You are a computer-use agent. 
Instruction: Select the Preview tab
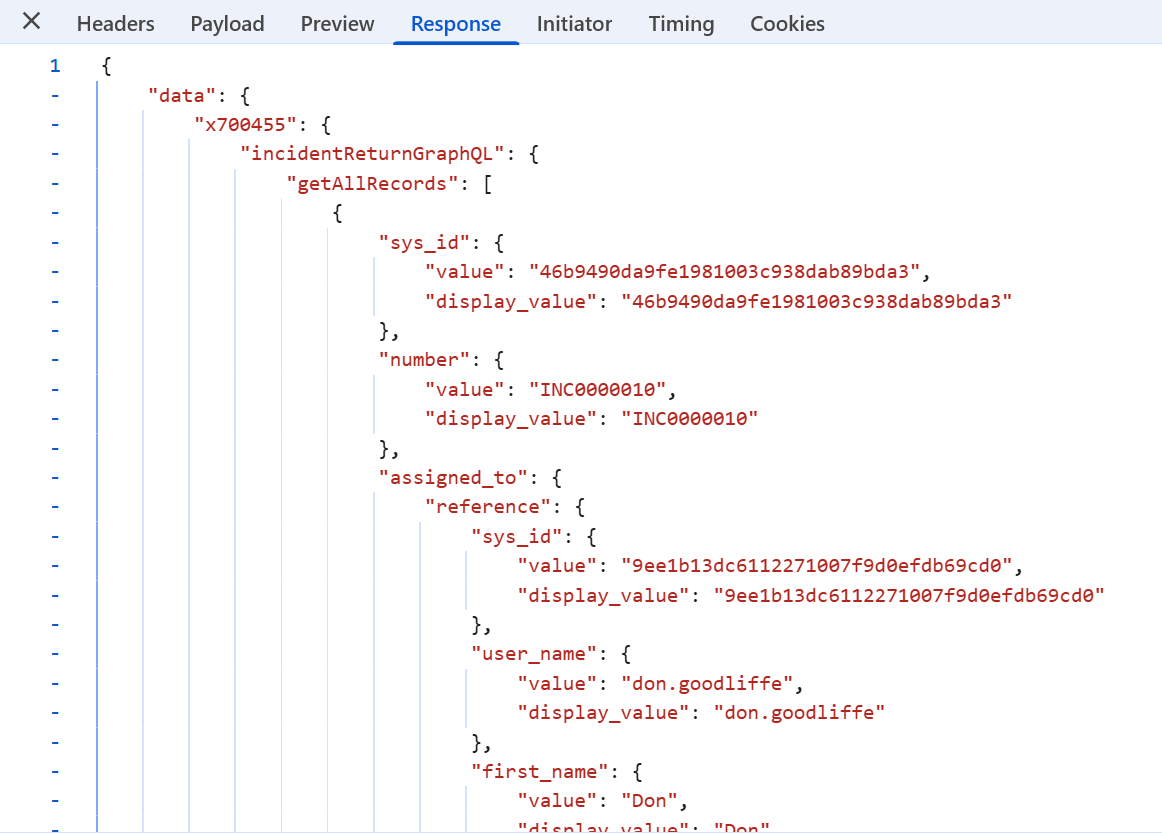click(337, 24)
